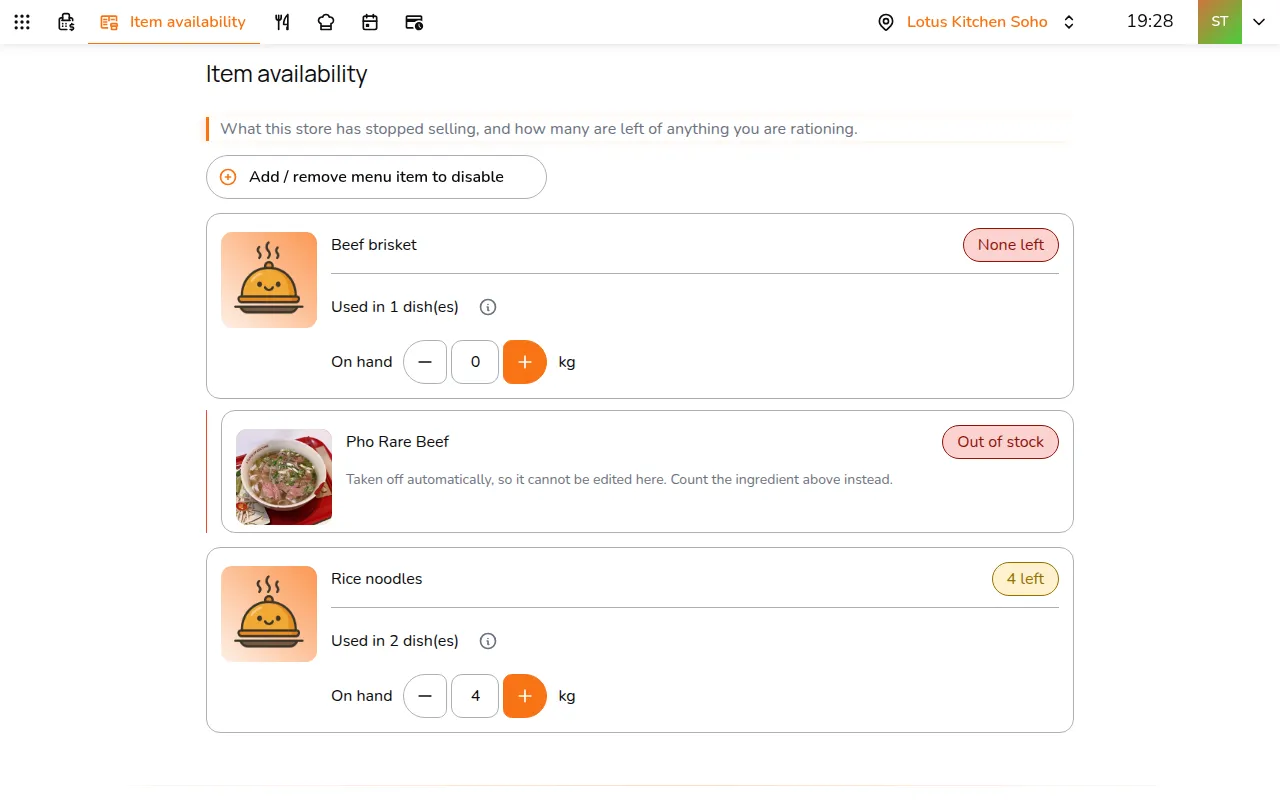Image resolution: width=1280 pixels, height=800 pixels.
Task: Select the Item availability tab
Action: [174, 22]
